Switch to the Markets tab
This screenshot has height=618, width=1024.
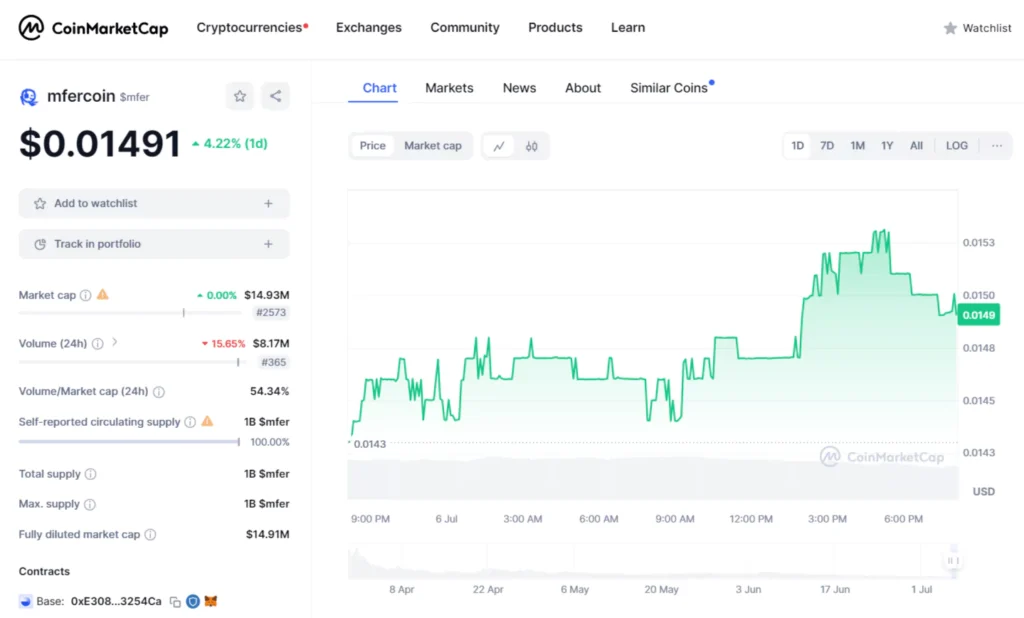coord(449,88)
